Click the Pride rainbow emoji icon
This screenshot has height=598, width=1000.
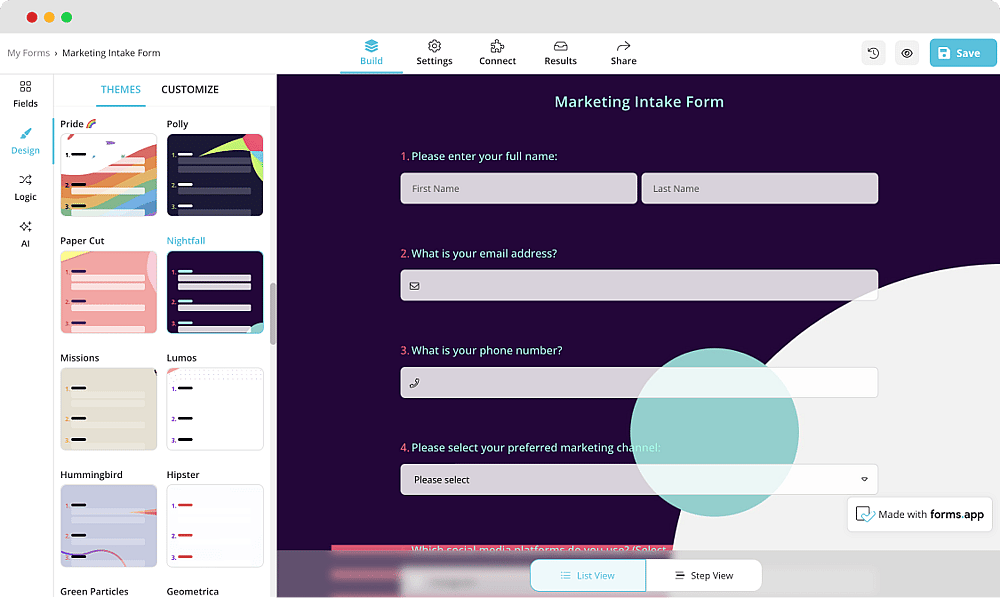91,124
